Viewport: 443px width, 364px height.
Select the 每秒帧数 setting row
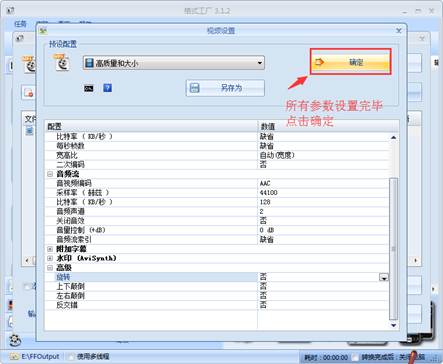point(217,146)
